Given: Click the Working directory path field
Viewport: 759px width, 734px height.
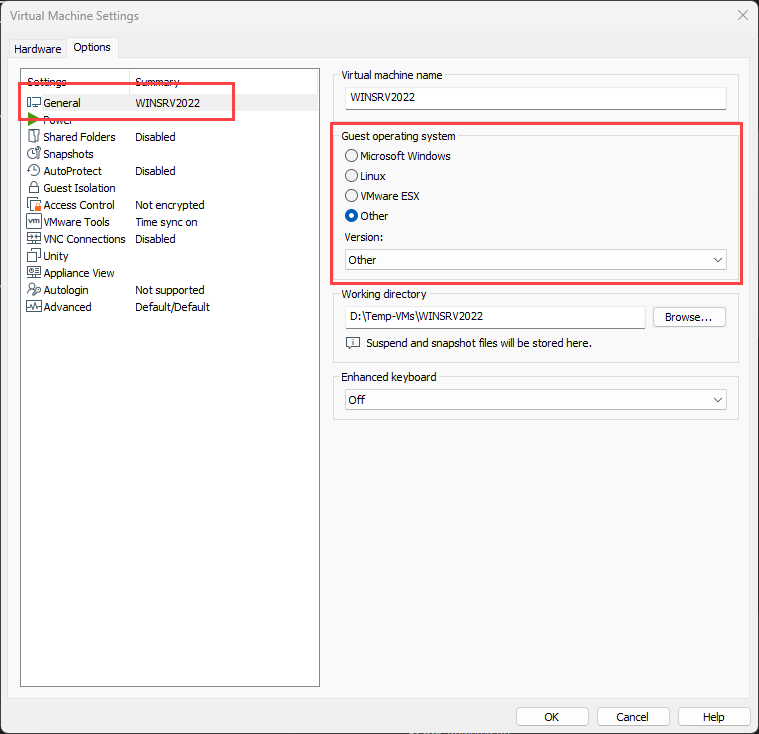Looking at the screenshot, I should pyautogui.click(x=495, y=317).
